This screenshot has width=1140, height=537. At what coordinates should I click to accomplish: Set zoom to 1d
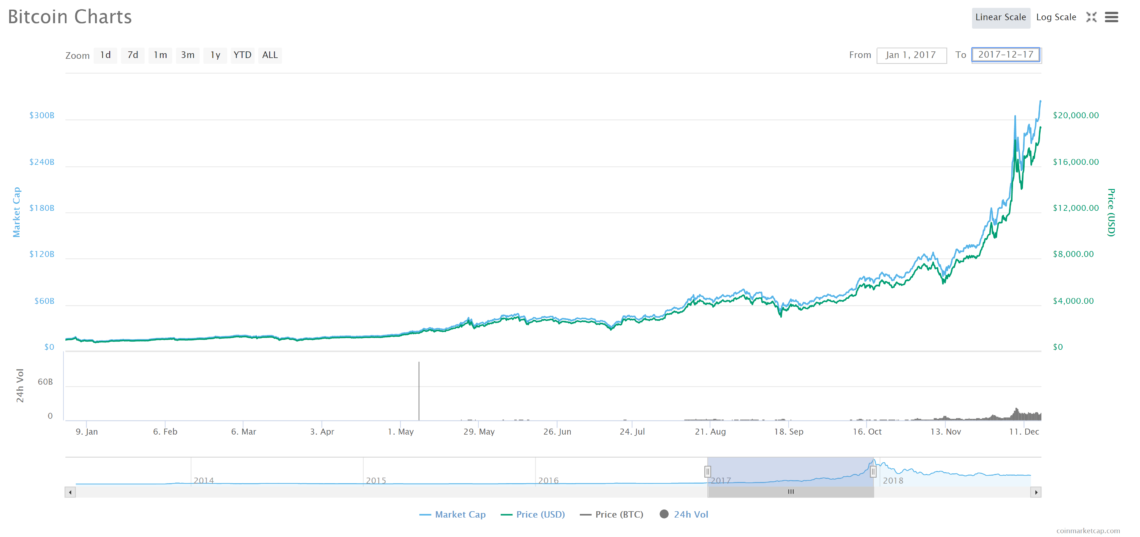(105, 55)
